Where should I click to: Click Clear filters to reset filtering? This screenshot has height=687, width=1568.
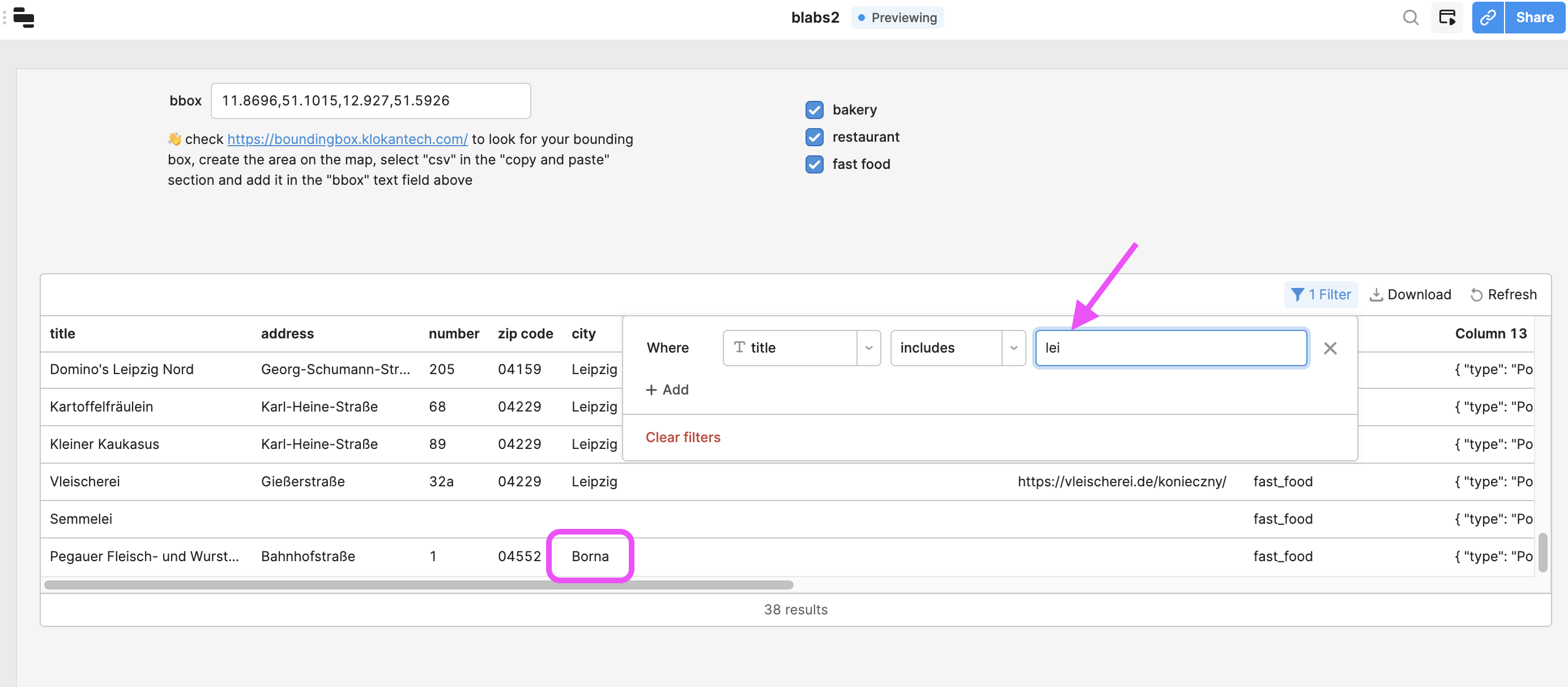[x=683, y=437]
